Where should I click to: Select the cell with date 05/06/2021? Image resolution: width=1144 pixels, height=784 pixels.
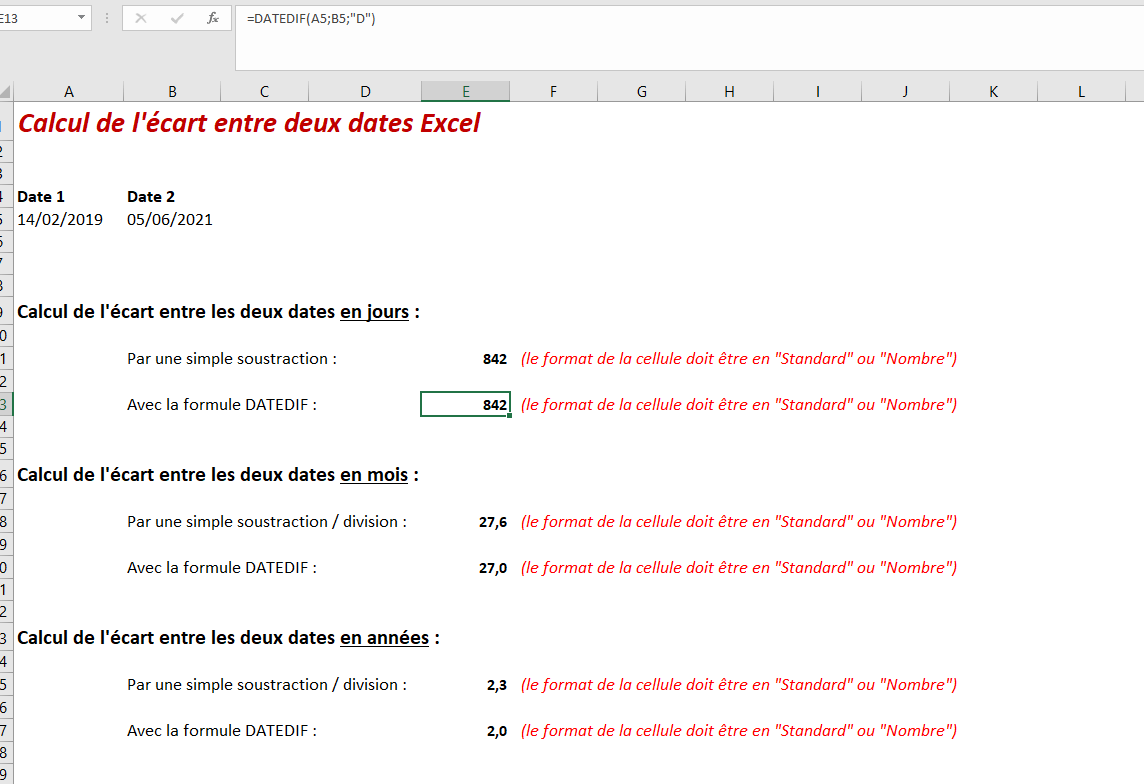click(x=170, y=220)
